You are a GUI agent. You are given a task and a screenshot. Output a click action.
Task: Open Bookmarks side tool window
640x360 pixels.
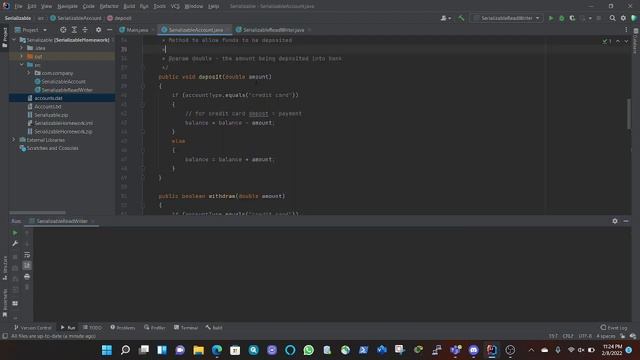pyautogui.click(x=5, y=302)
